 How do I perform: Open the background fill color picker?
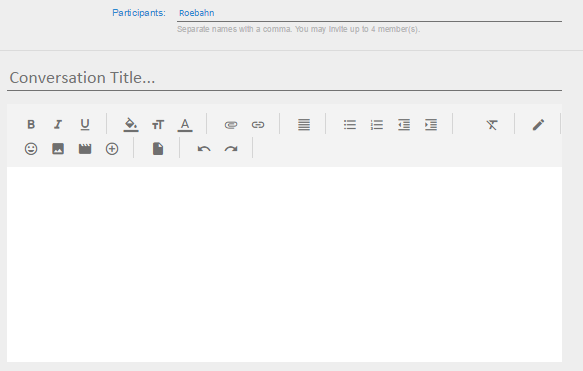[x=131, y=125]
